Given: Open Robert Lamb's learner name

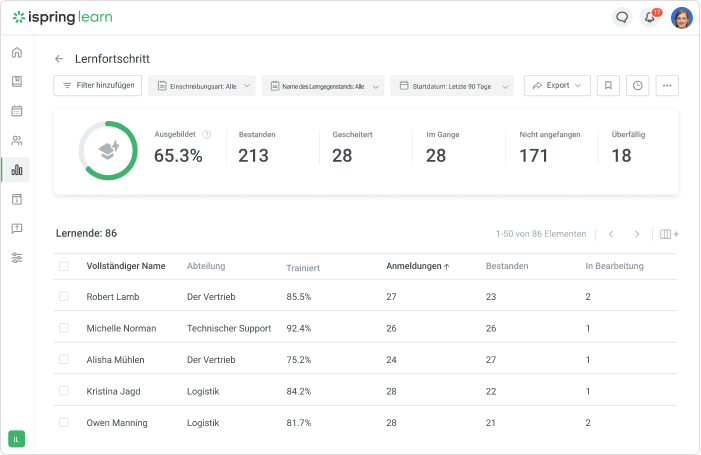Looking at the screenshot, I should point(113,297).
